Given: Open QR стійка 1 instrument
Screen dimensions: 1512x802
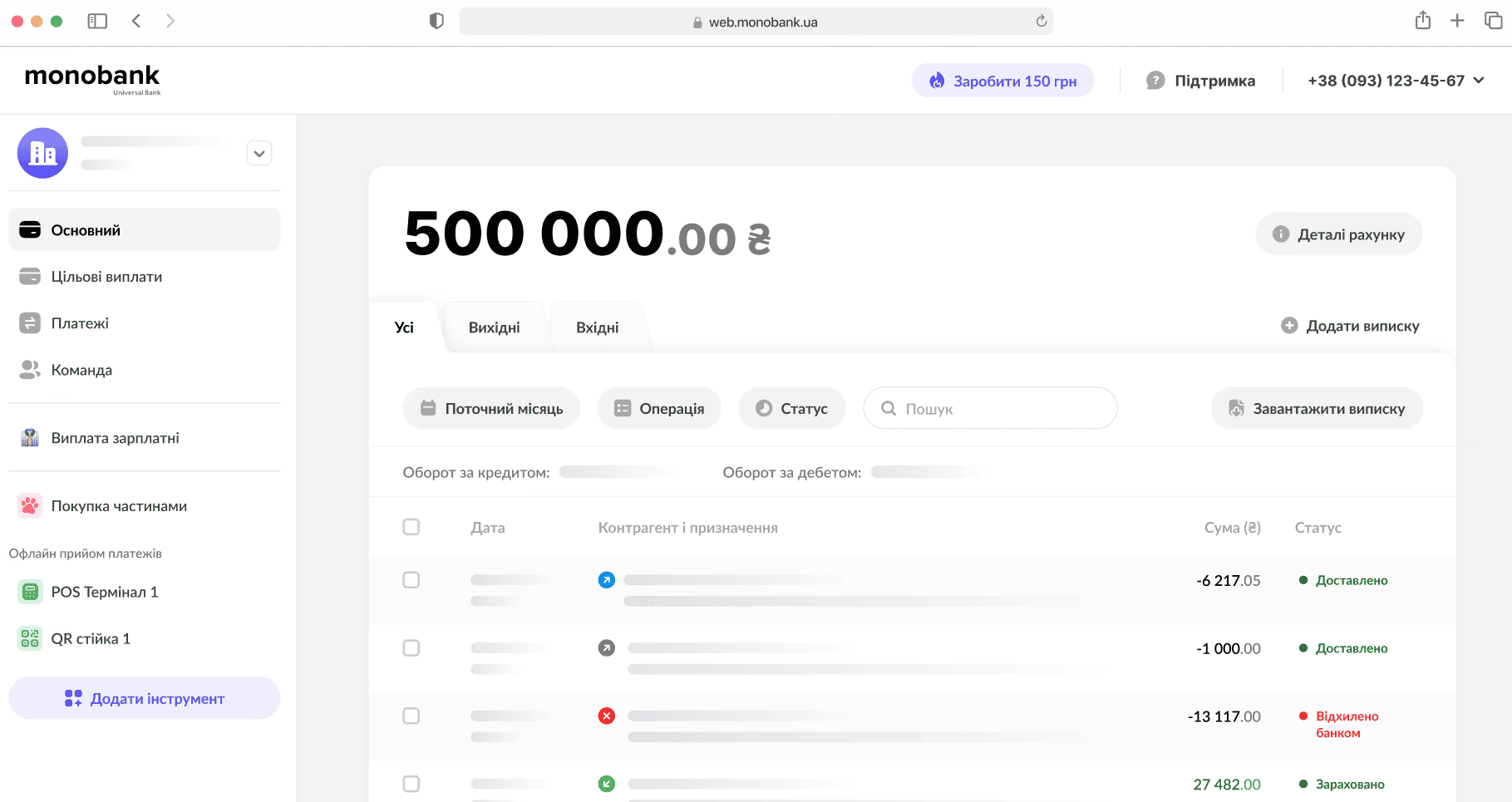Looking at the screenshot, I should click(x=90, y=638).
